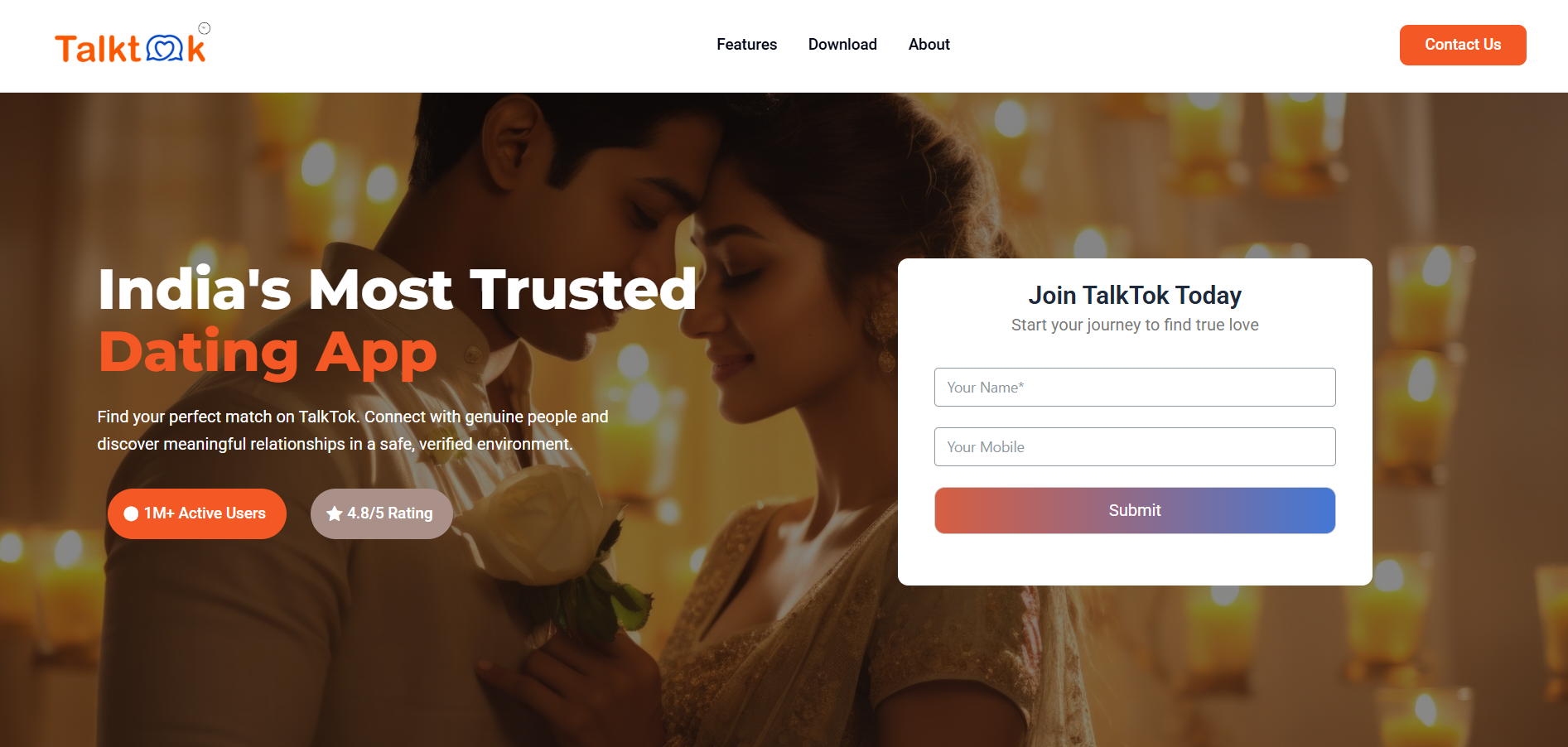This screenshot has width=1568, height=747.
Task: Click the heart chat-bubble icon in the logo
Action: (165, 49)
